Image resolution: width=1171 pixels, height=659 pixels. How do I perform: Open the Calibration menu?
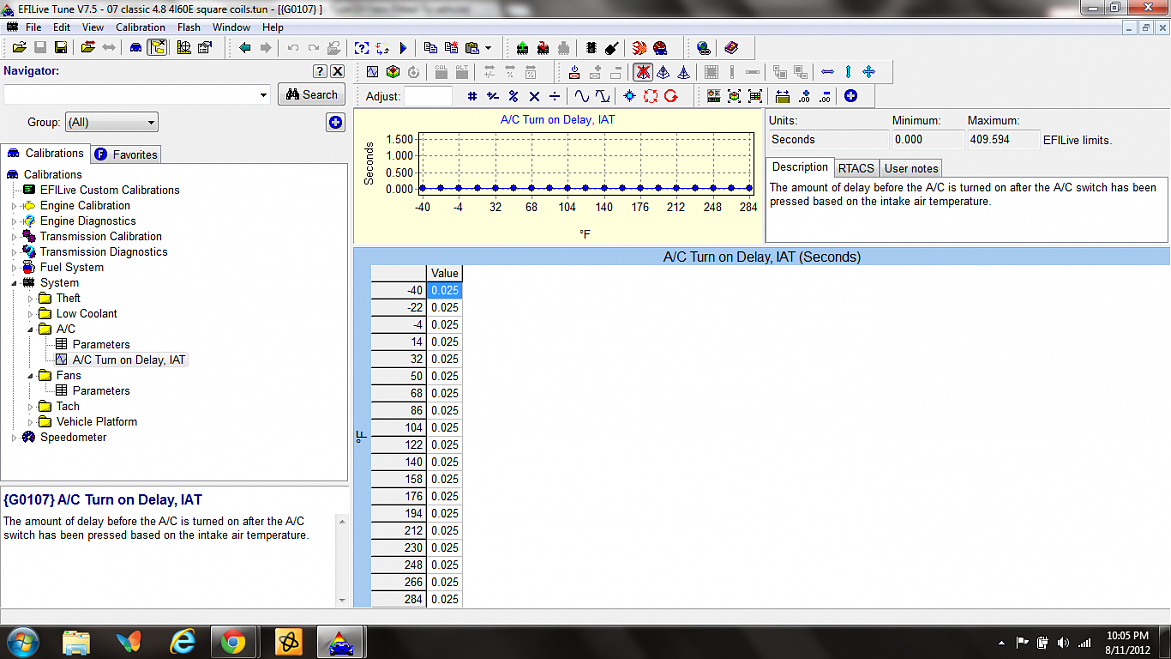140,27
